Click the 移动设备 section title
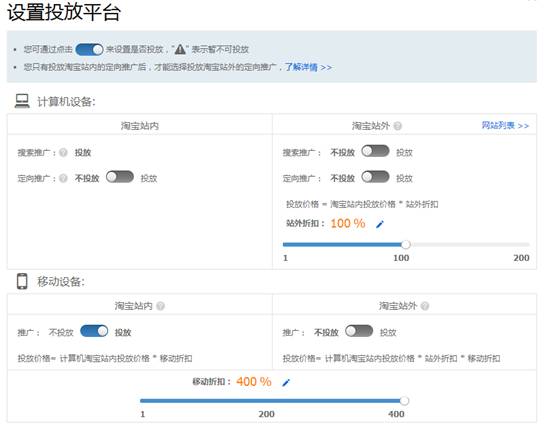 tap(61, 282)
